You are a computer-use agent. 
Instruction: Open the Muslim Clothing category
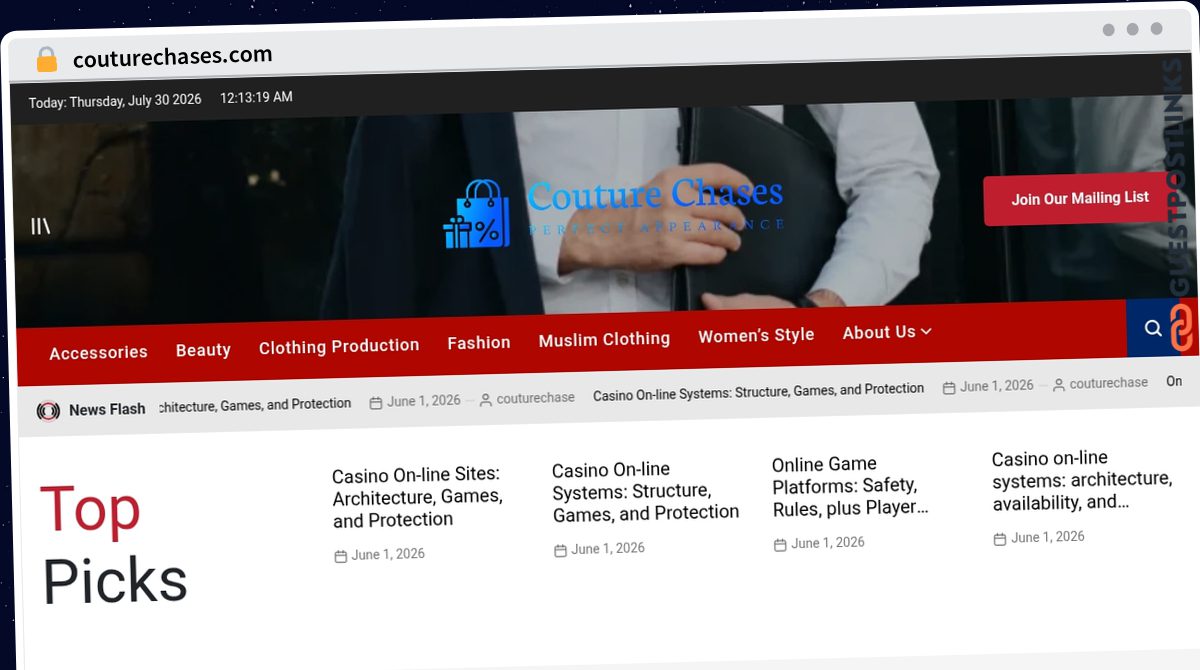tap(604, 339)
